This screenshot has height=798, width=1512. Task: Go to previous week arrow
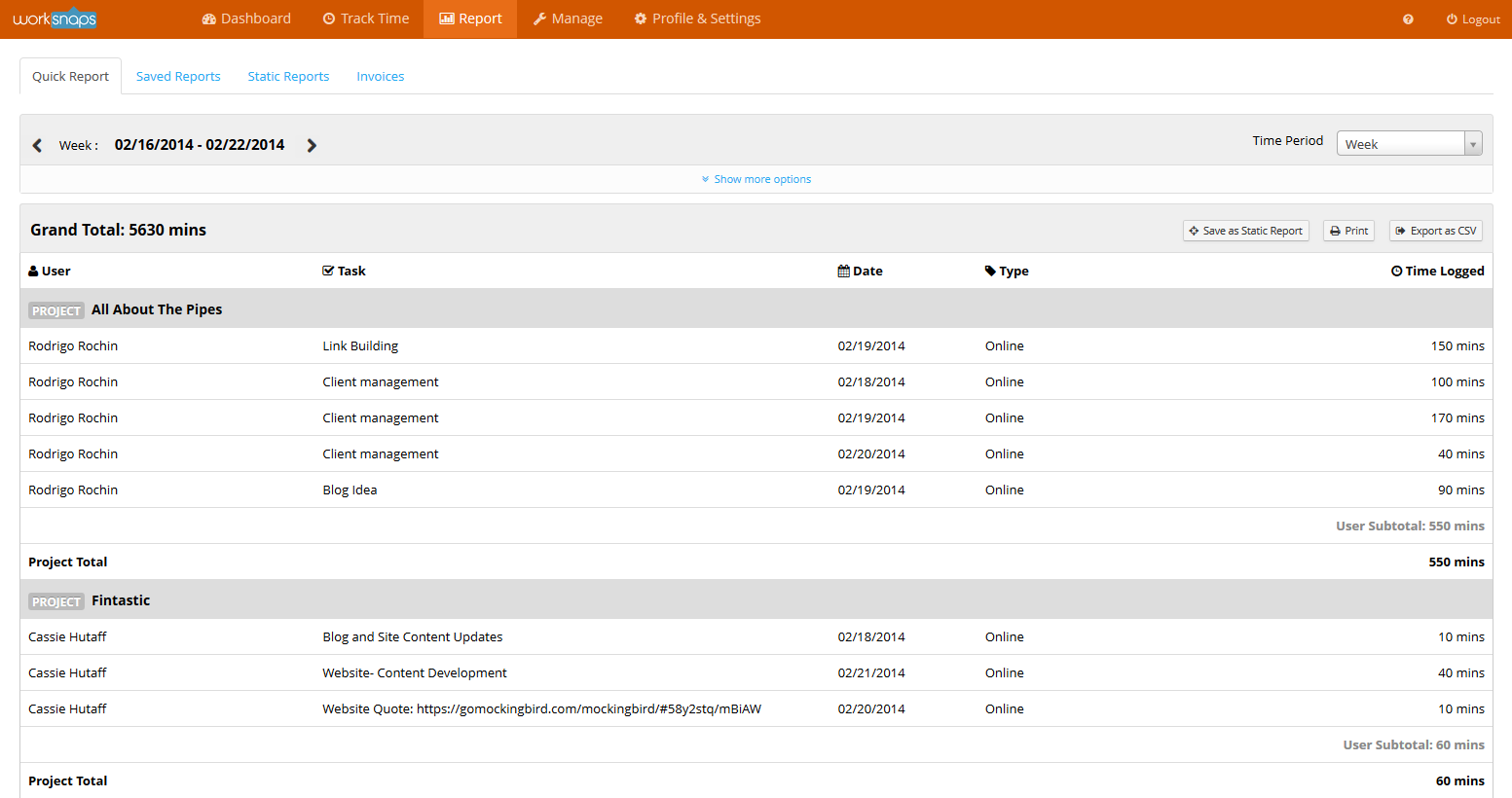click(x=37, y=145)
